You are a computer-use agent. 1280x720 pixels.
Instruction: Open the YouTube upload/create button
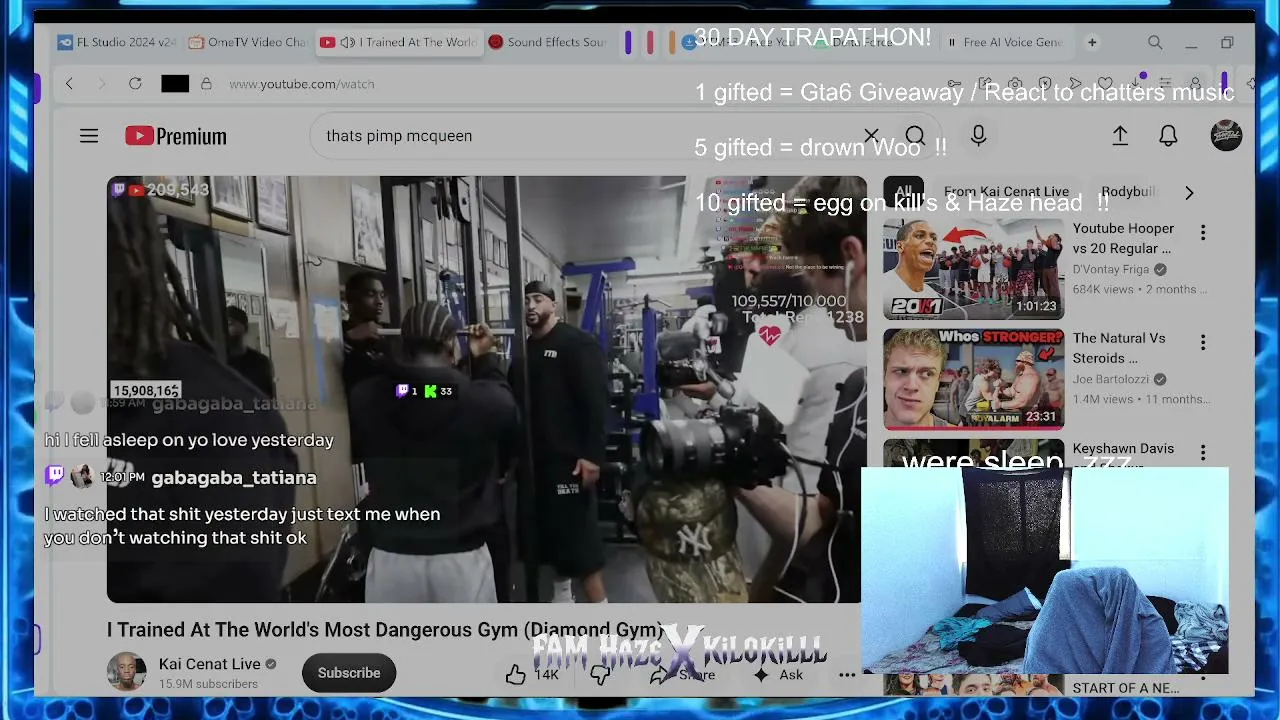[1120, 136]
